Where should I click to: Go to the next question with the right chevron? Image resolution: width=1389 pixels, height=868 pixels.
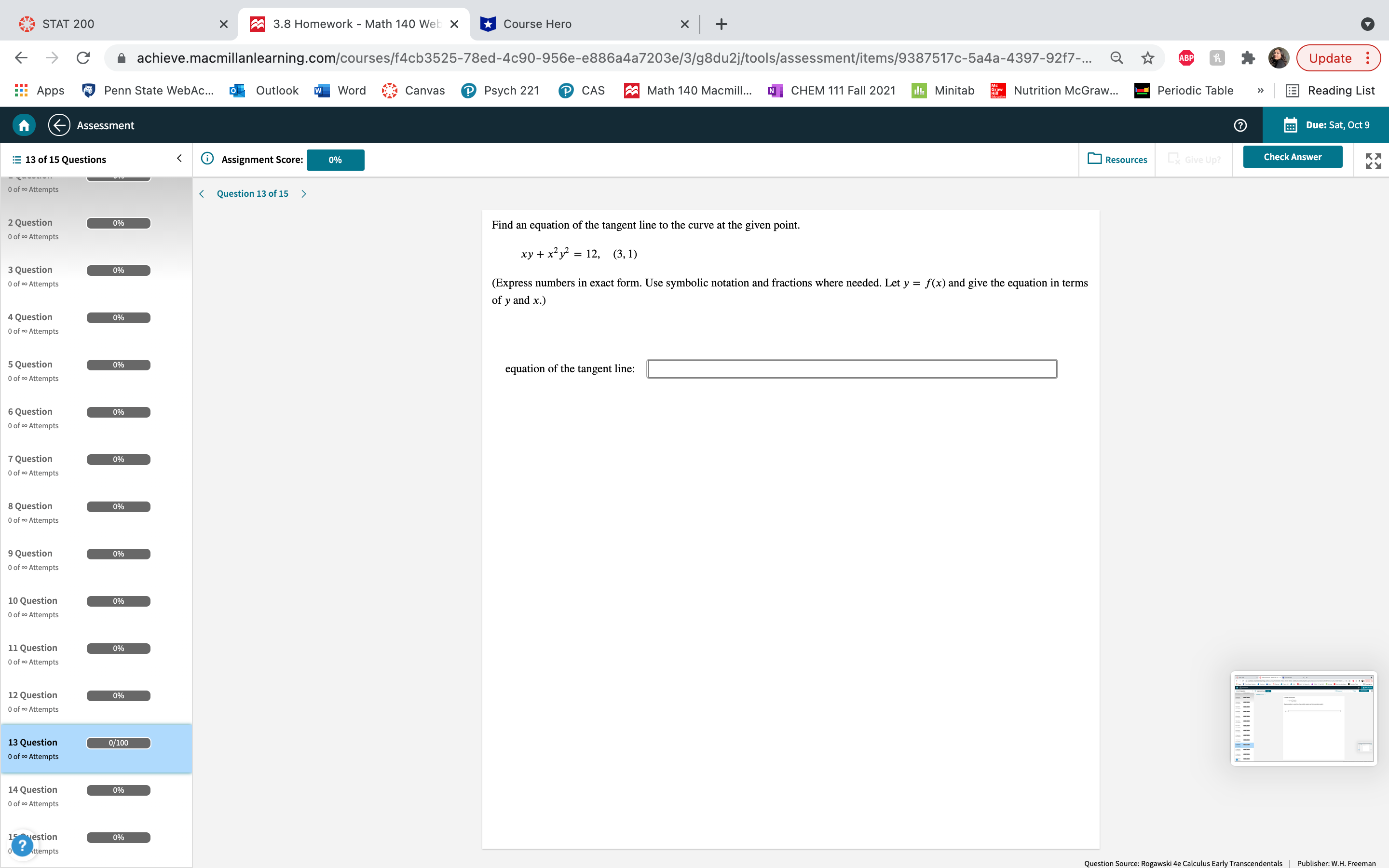pyautogui.click(x=304, y=193)
